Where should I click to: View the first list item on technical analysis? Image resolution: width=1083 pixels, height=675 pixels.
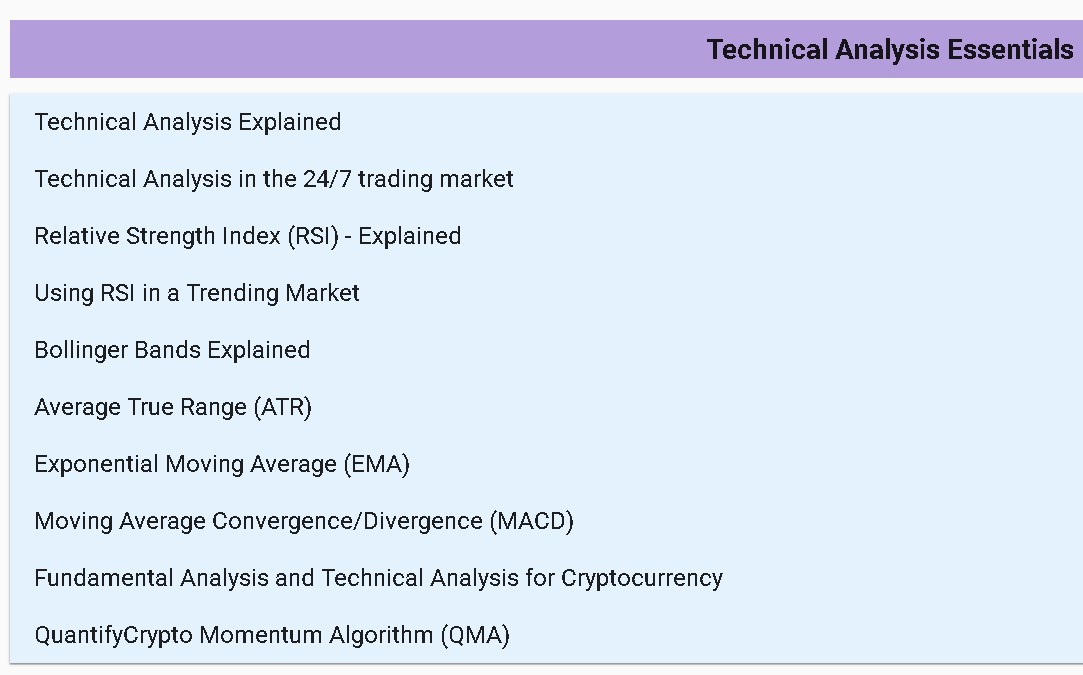click(x=188, y=122)
